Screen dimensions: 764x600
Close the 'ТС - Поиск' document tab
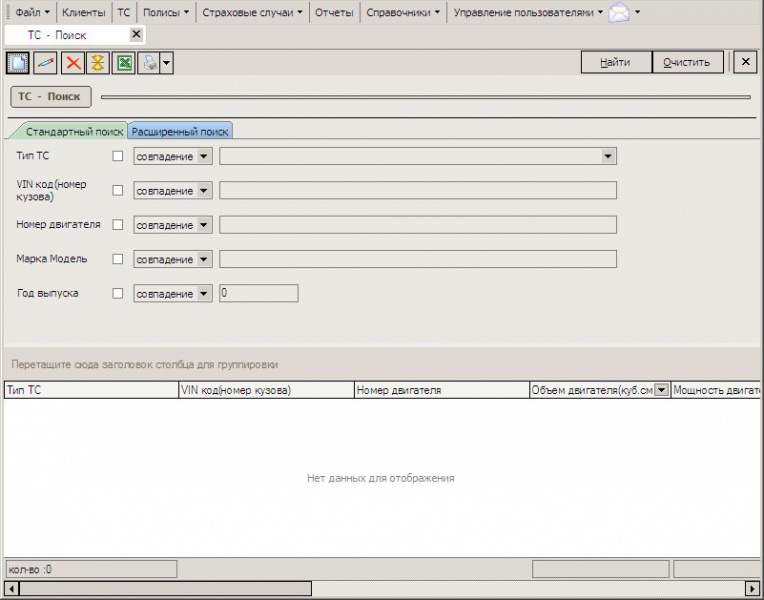[x=136, y=34]
